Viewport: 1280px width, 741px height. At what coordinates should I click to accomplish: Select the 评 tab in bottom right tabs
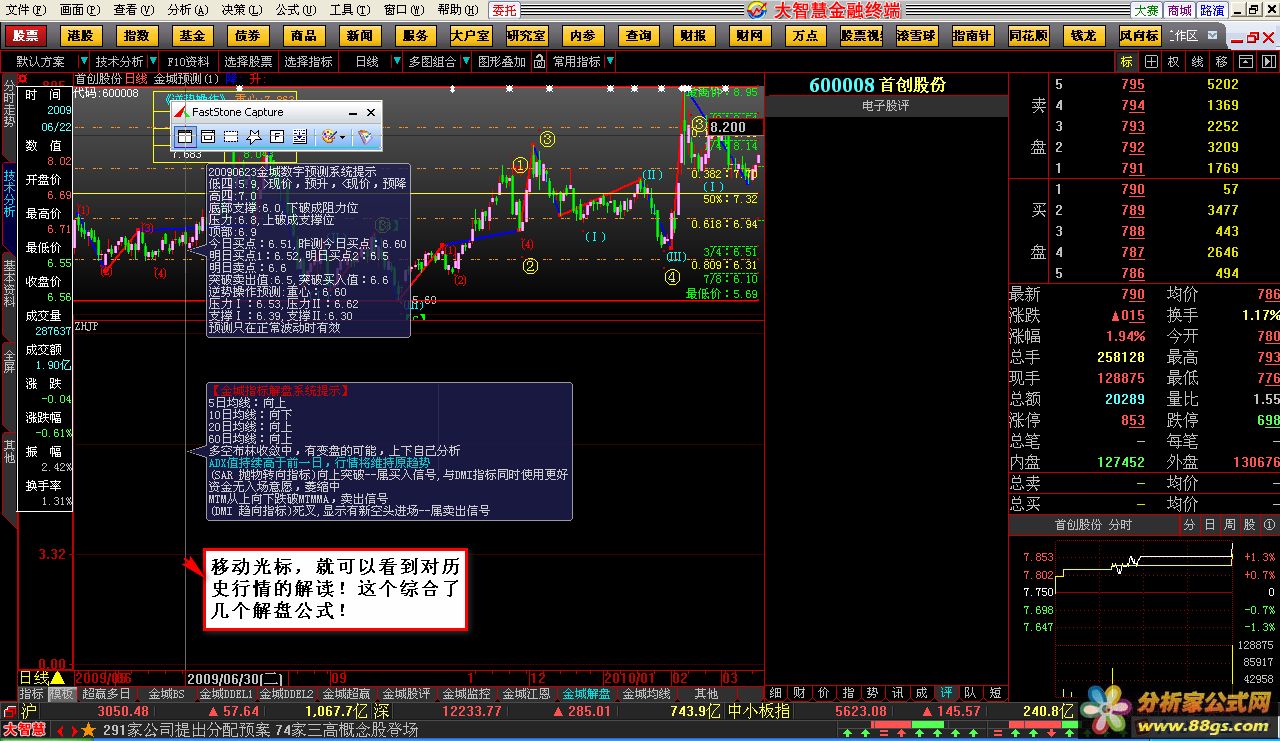click(x=945, y=693)
